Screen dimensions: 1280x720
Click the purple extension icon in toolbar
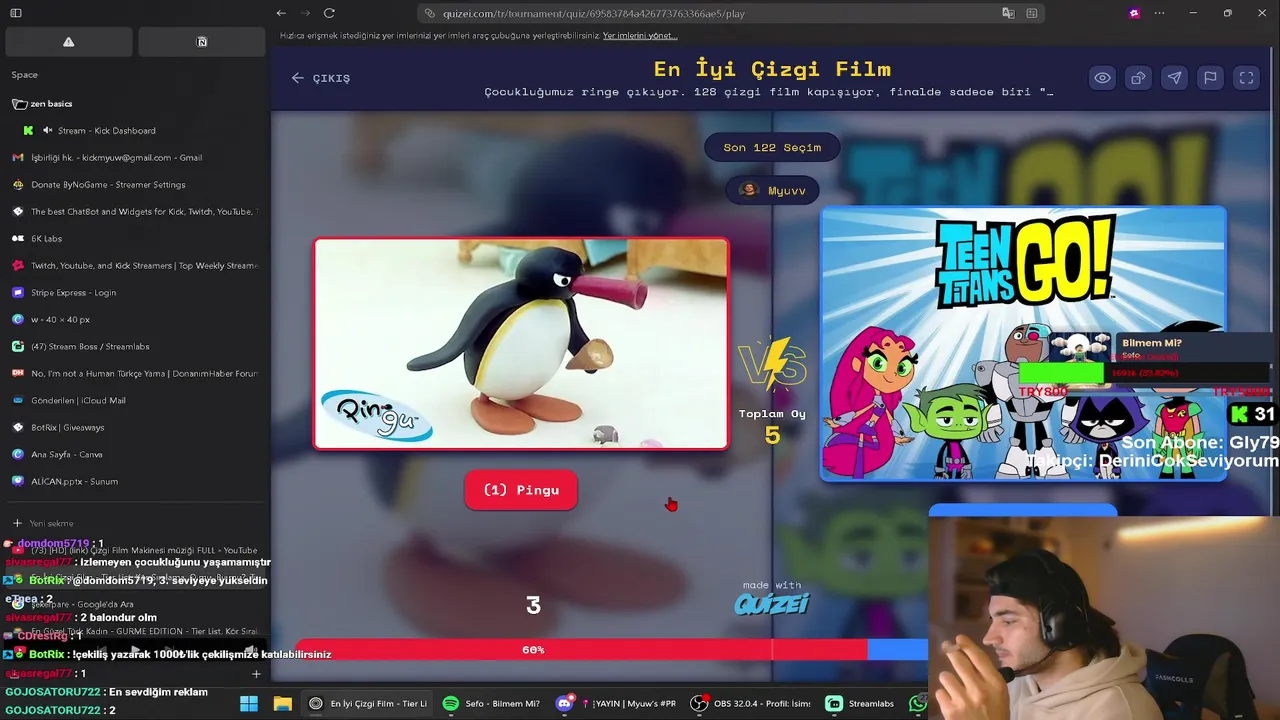tap(1134, 13)
